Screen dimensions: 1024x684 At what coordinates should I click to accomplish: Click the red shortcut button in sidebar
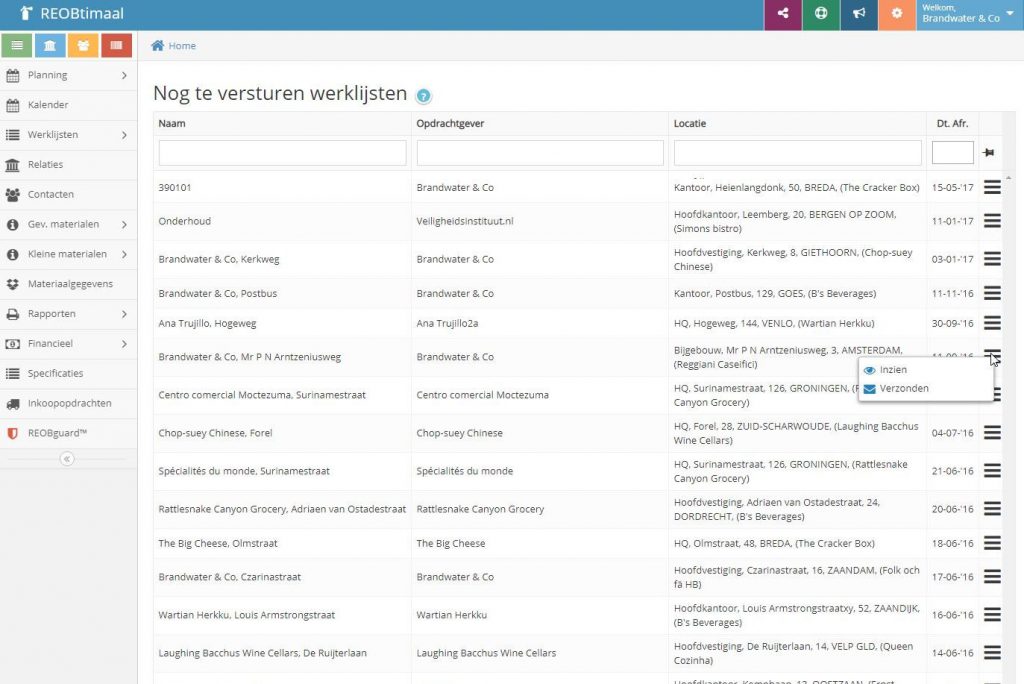[x=117, y=46]
